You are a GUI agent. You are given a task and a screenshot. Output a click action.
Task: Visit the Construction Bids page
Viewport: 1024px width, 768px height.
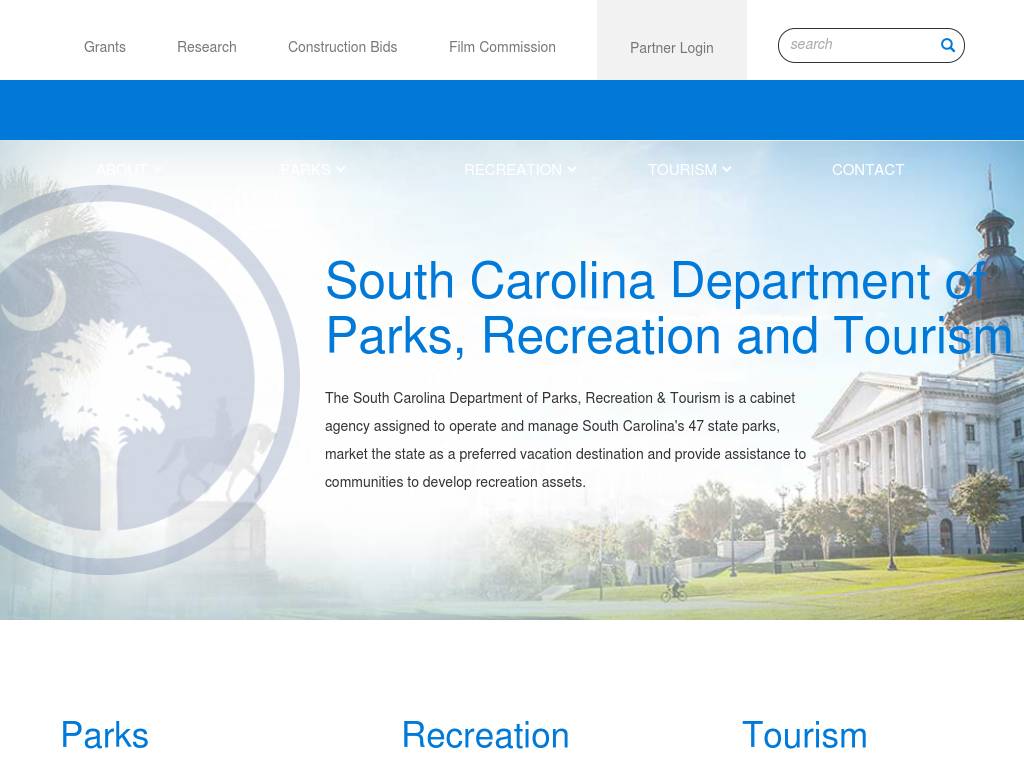point(342,47)
